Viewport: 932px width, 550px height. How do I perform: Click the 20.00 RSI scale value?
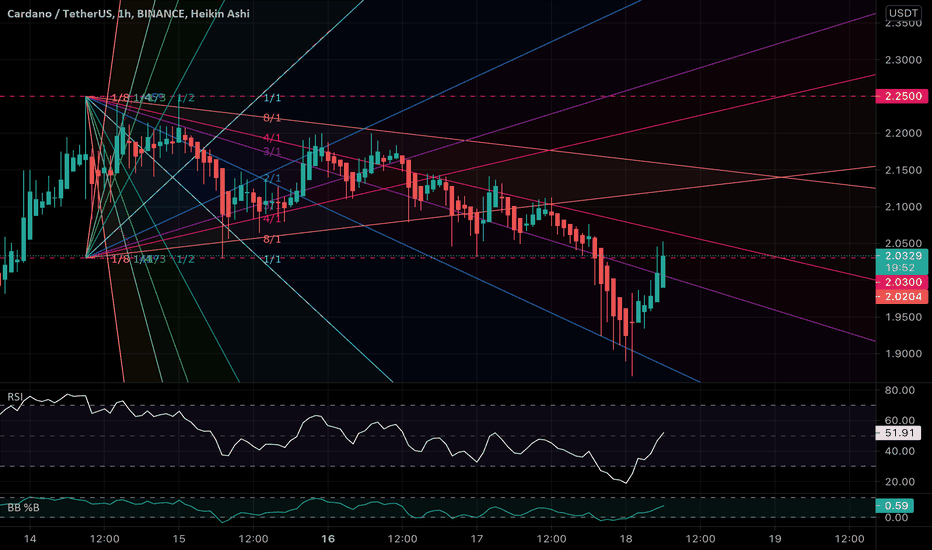point(899,482)
